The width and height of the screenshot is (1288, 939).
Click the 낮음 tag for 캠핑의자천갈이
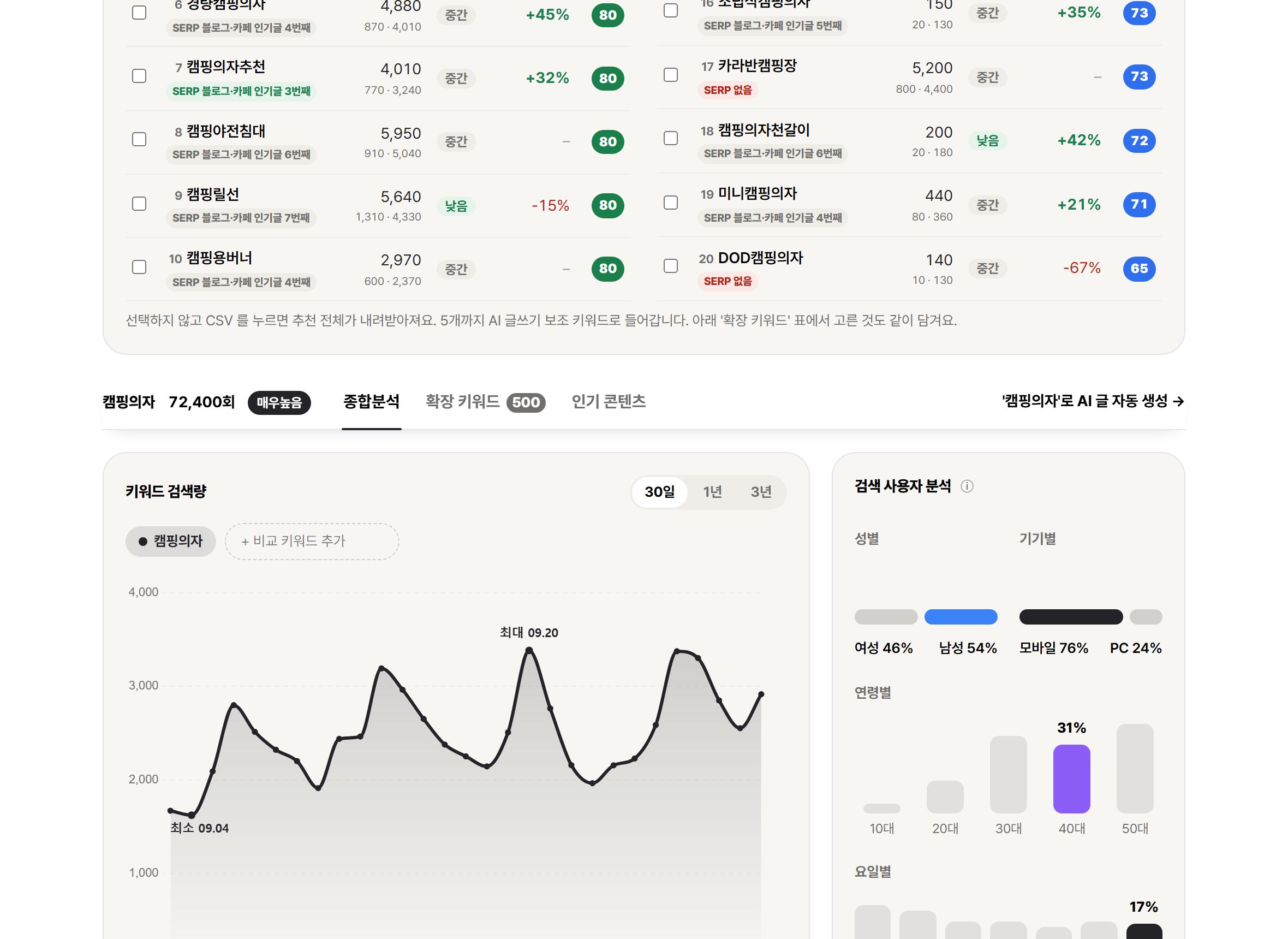click(x=987, y=140)
